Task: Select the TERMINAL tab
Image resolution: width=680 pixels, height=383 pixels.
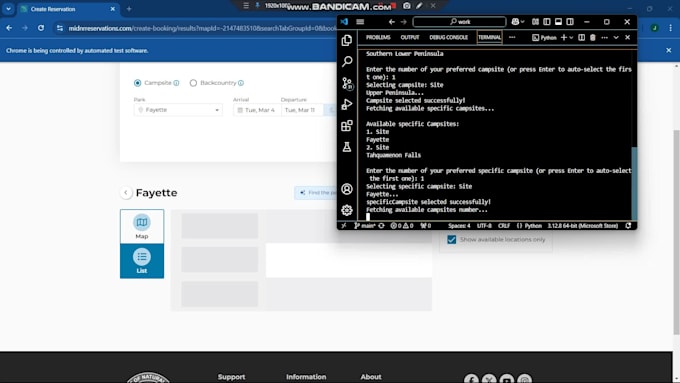Action: (490, 38)
